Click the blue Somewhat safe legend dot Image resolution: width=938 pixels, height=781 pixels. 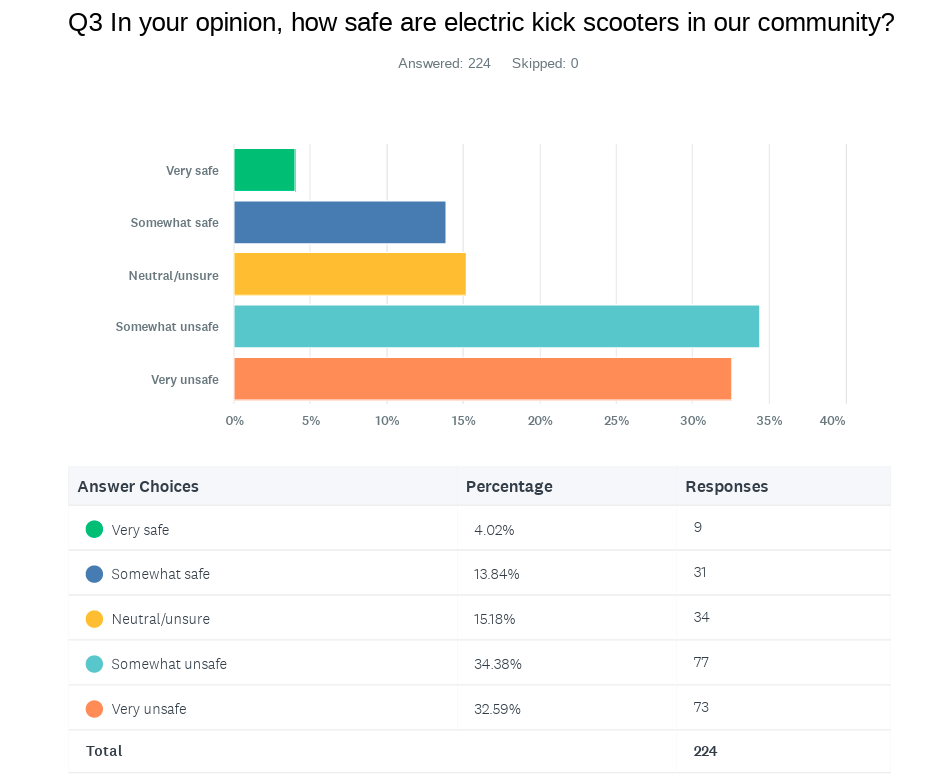(x=95, y=574)
